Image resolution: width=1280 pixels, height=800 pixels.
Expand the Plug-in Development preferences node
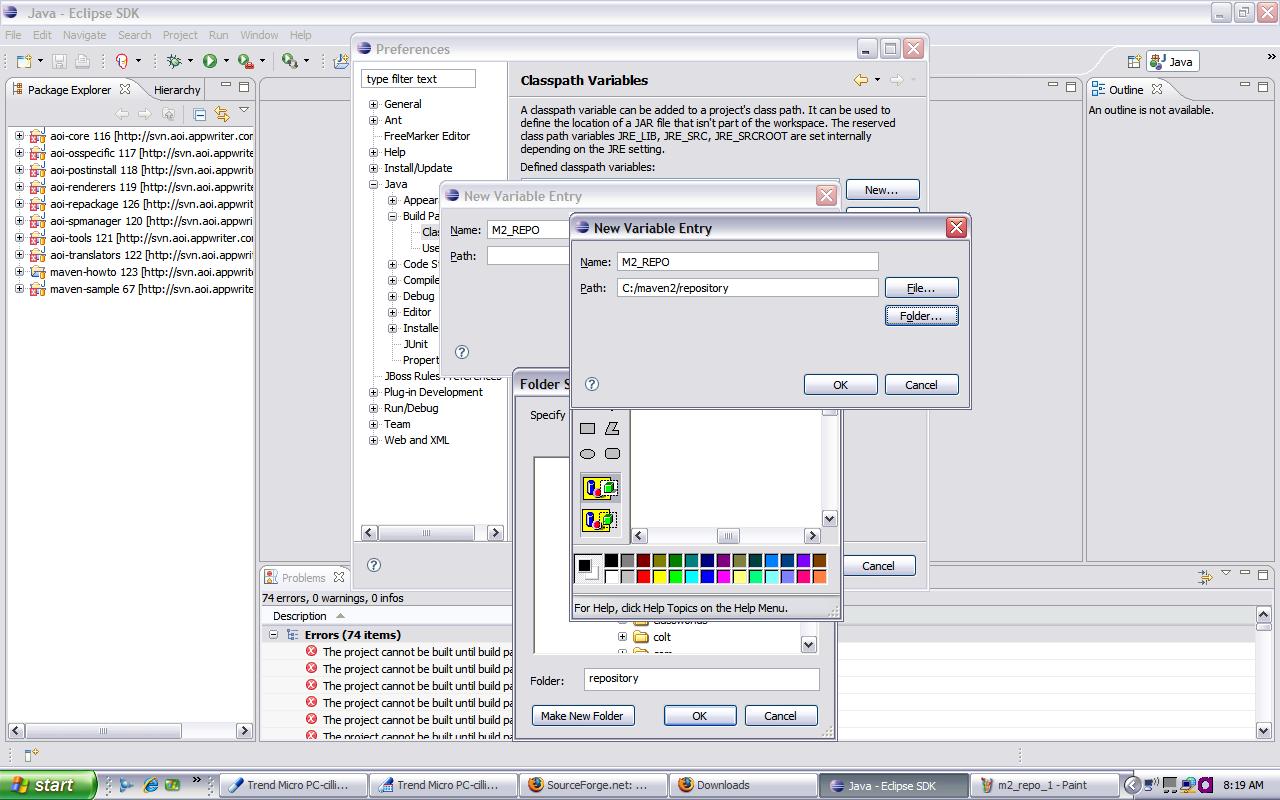[x=373, y=392]
